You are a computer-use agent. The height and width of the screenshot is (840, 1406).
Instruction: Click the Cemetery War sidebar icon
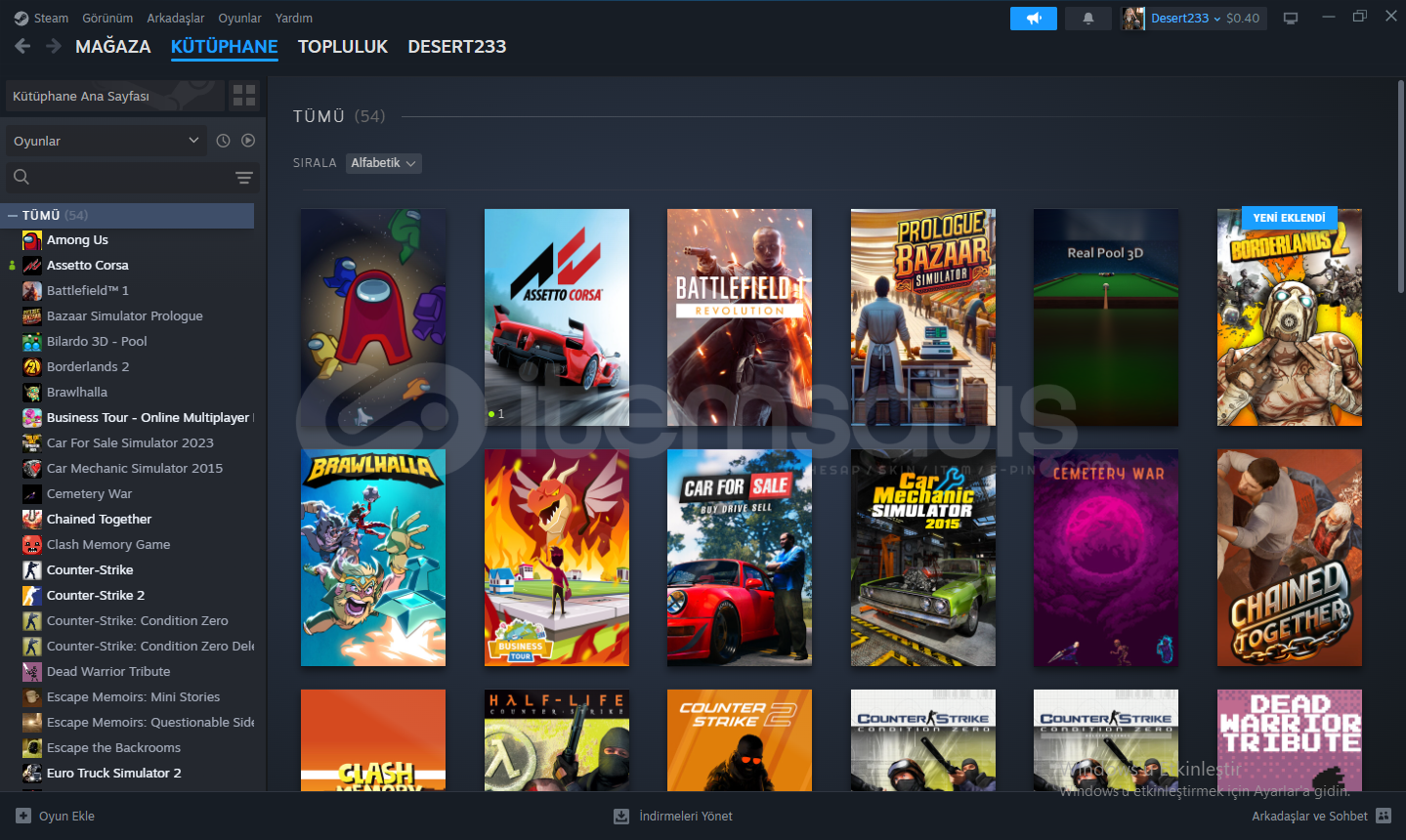click(32, 493)
